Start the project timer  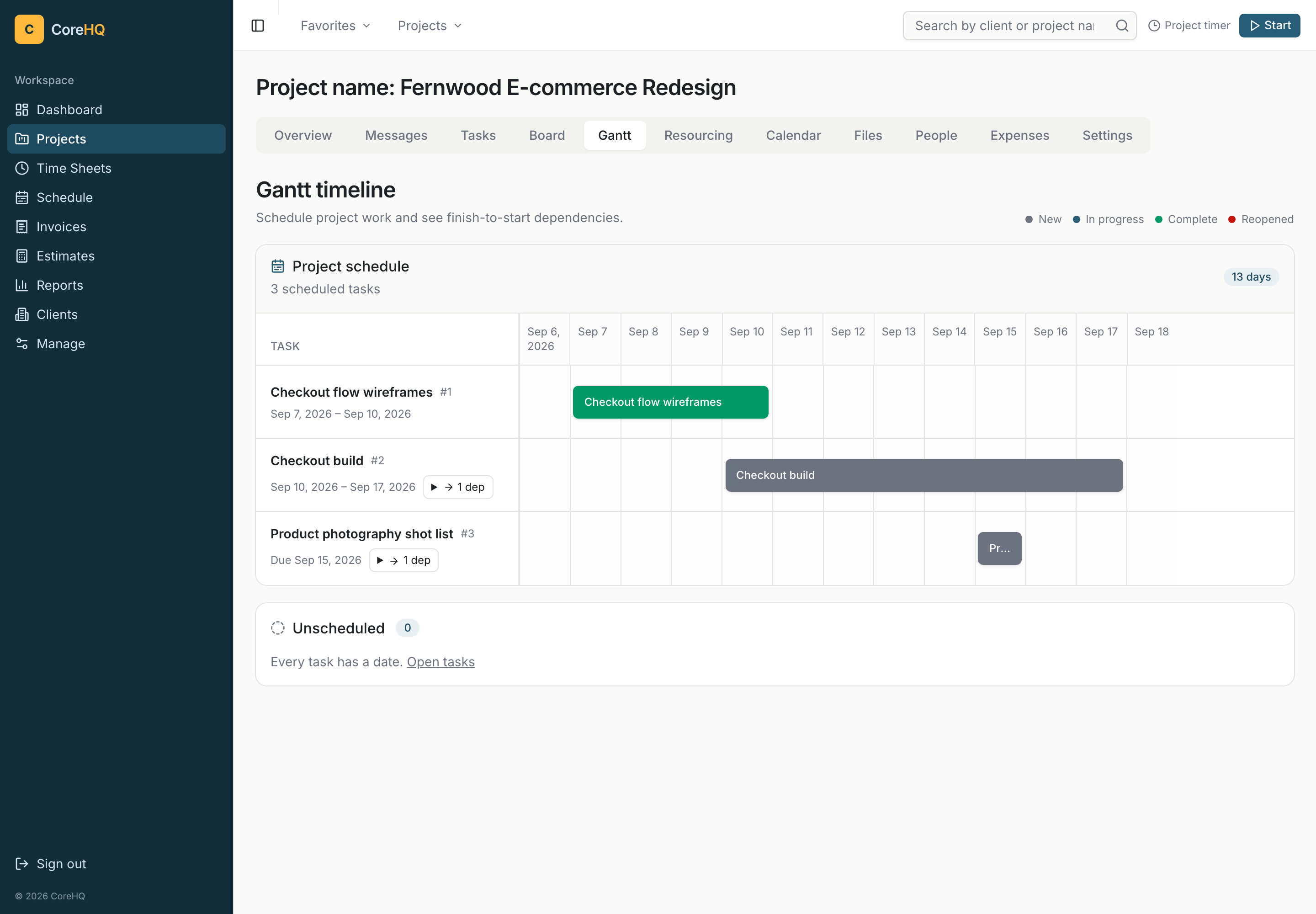pyautogui.click(x=1269, y=26)
